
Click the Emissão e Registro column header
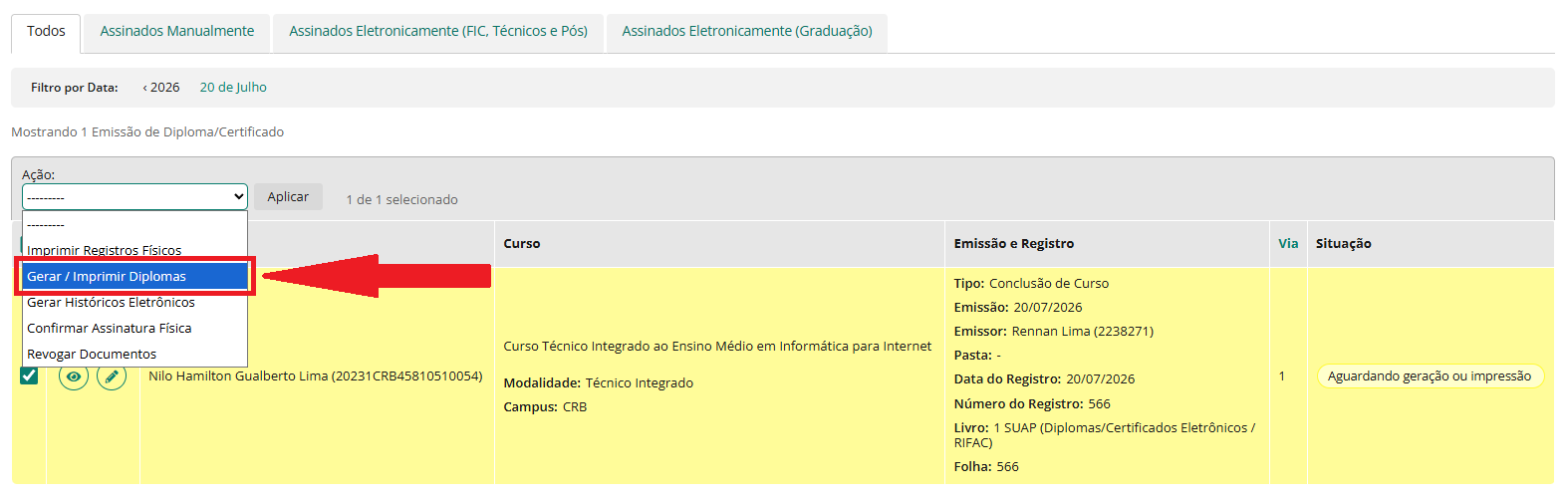point(1014,243)
